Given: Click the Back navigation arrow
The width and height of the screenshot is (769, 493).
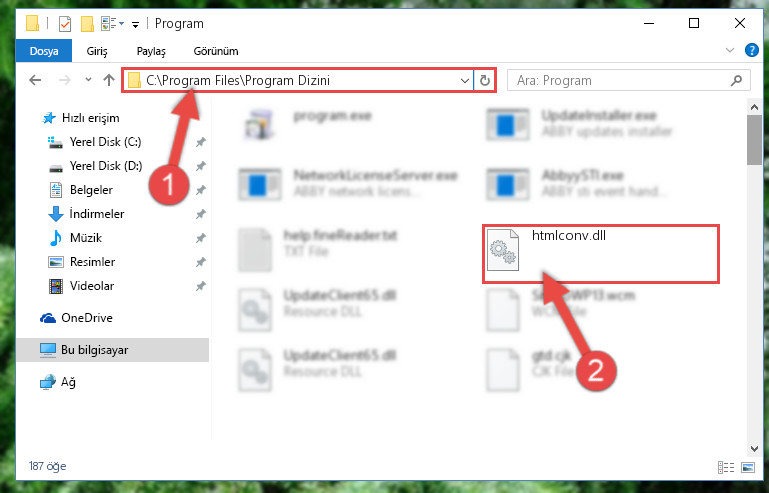Looking at the screenshot, I should (35, 80).
